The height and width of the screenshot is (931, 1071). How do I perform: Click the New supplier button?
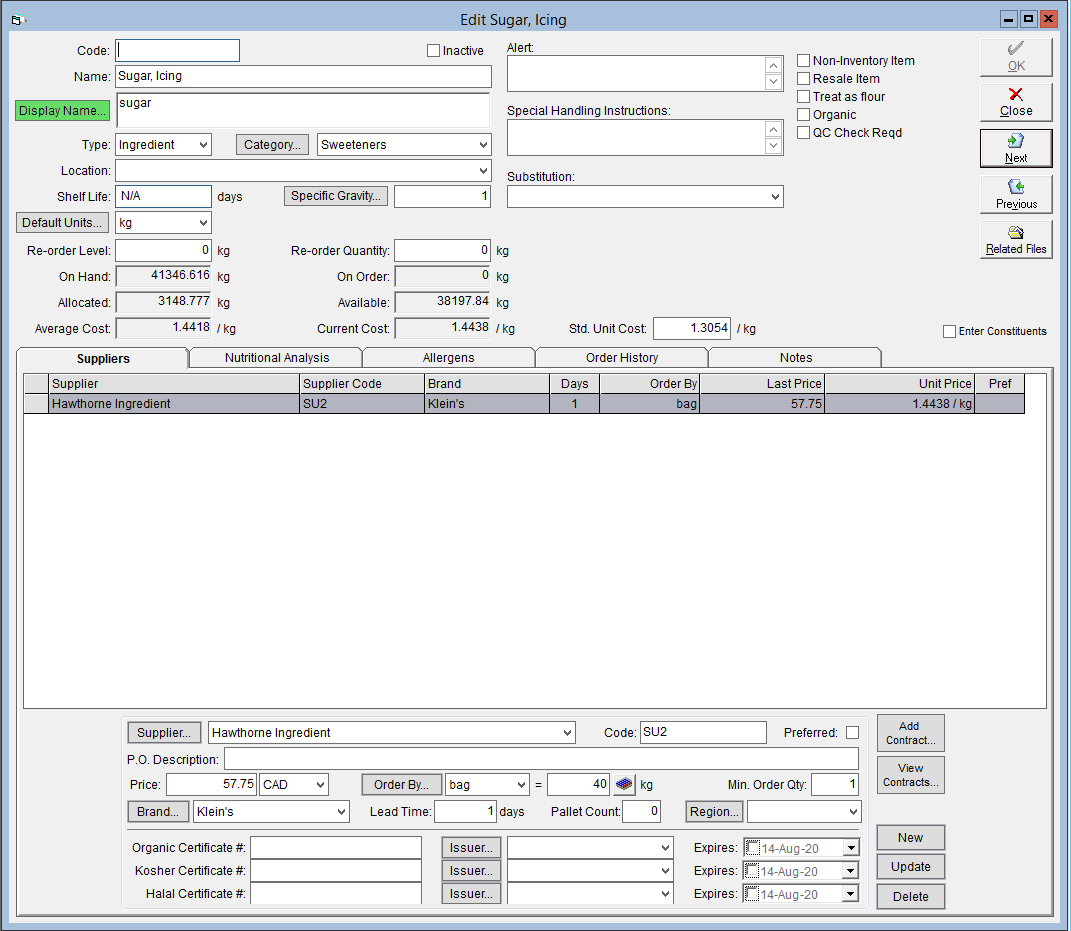point(910,837)
